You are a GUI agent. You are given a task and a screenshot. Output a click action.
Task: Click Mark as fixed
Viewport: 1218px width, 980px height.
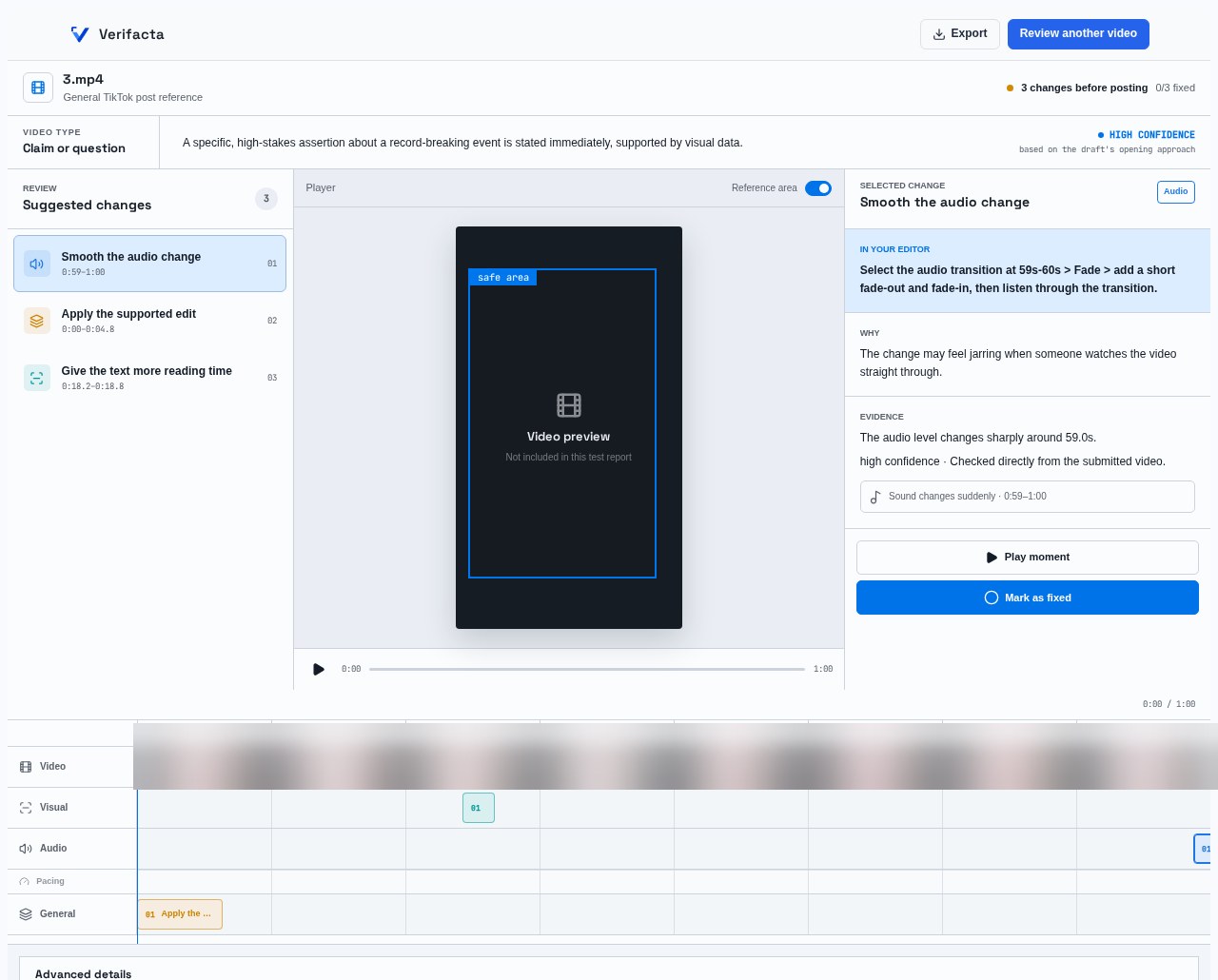click(1028, 598)
